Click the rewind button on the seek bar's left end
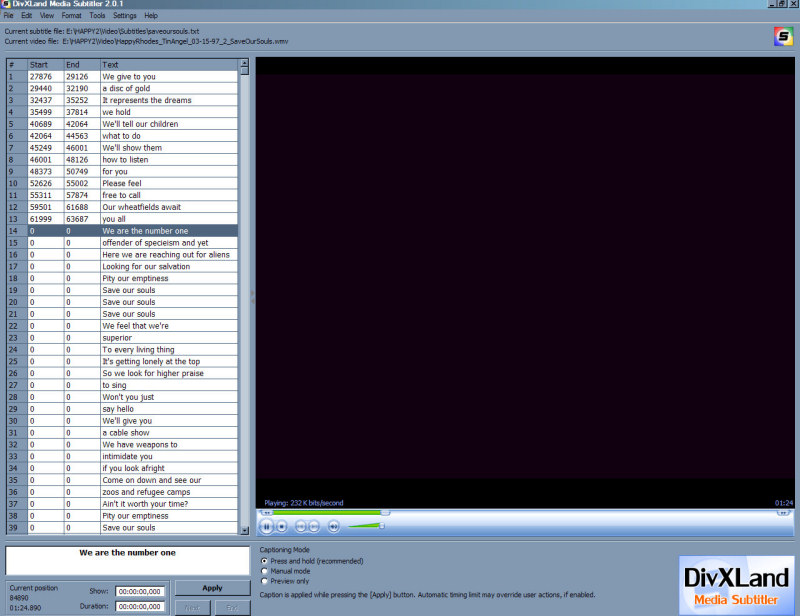This screenshot has height=616, width=800. 266,513
